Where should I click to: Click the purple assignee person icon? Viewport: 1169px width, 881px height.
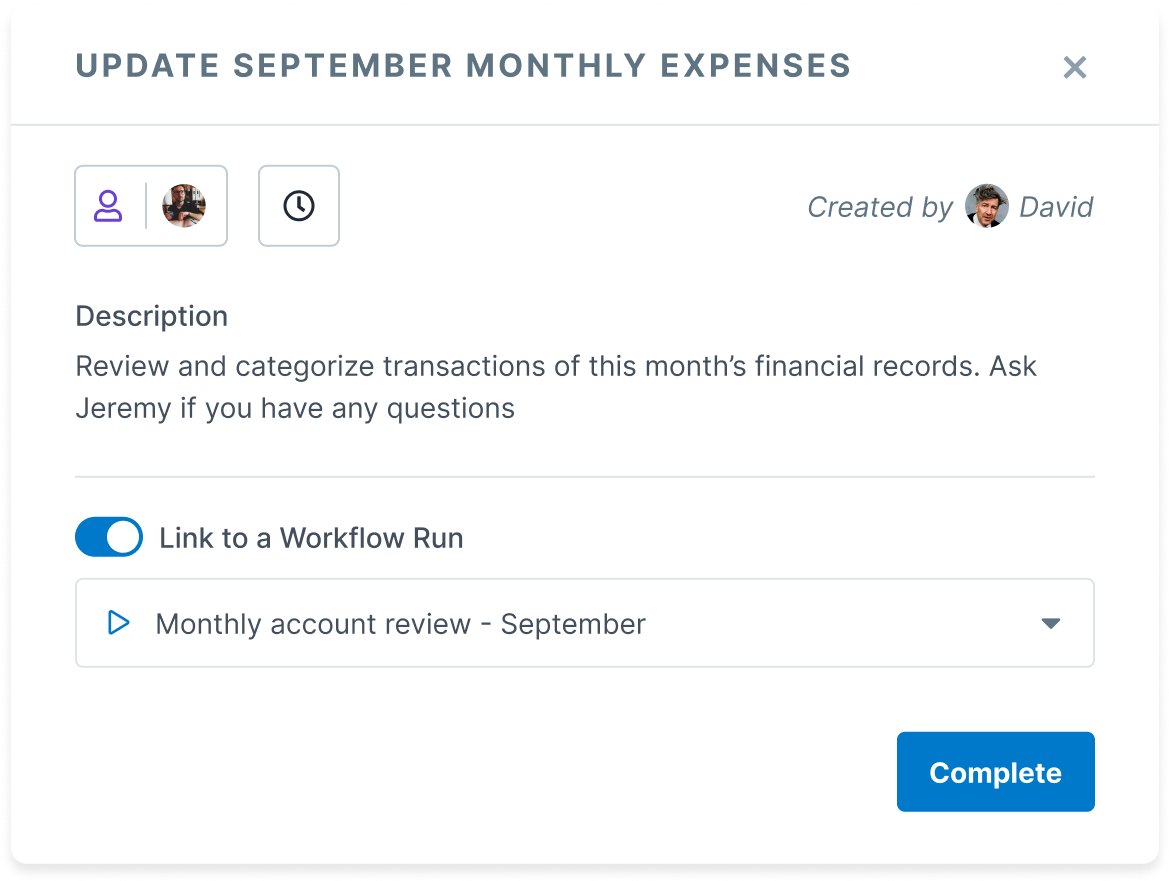pyautogui.click(x=108, y=206)
